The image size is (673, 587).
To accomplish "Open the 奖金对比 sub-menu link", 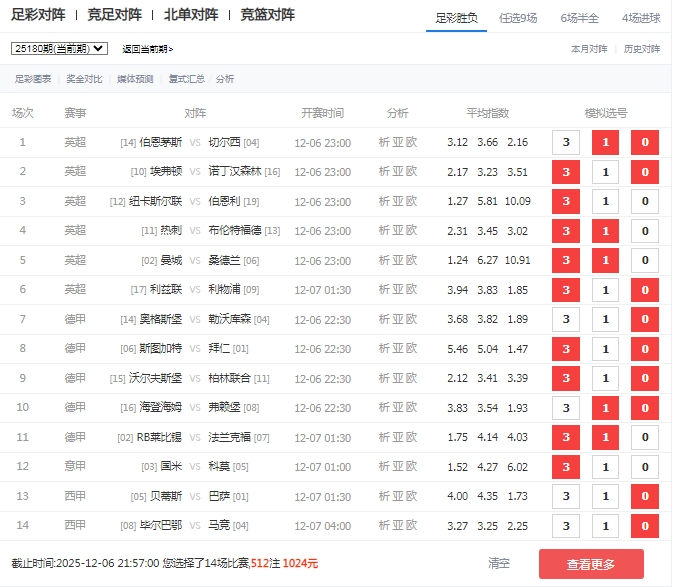I will 84,79.
